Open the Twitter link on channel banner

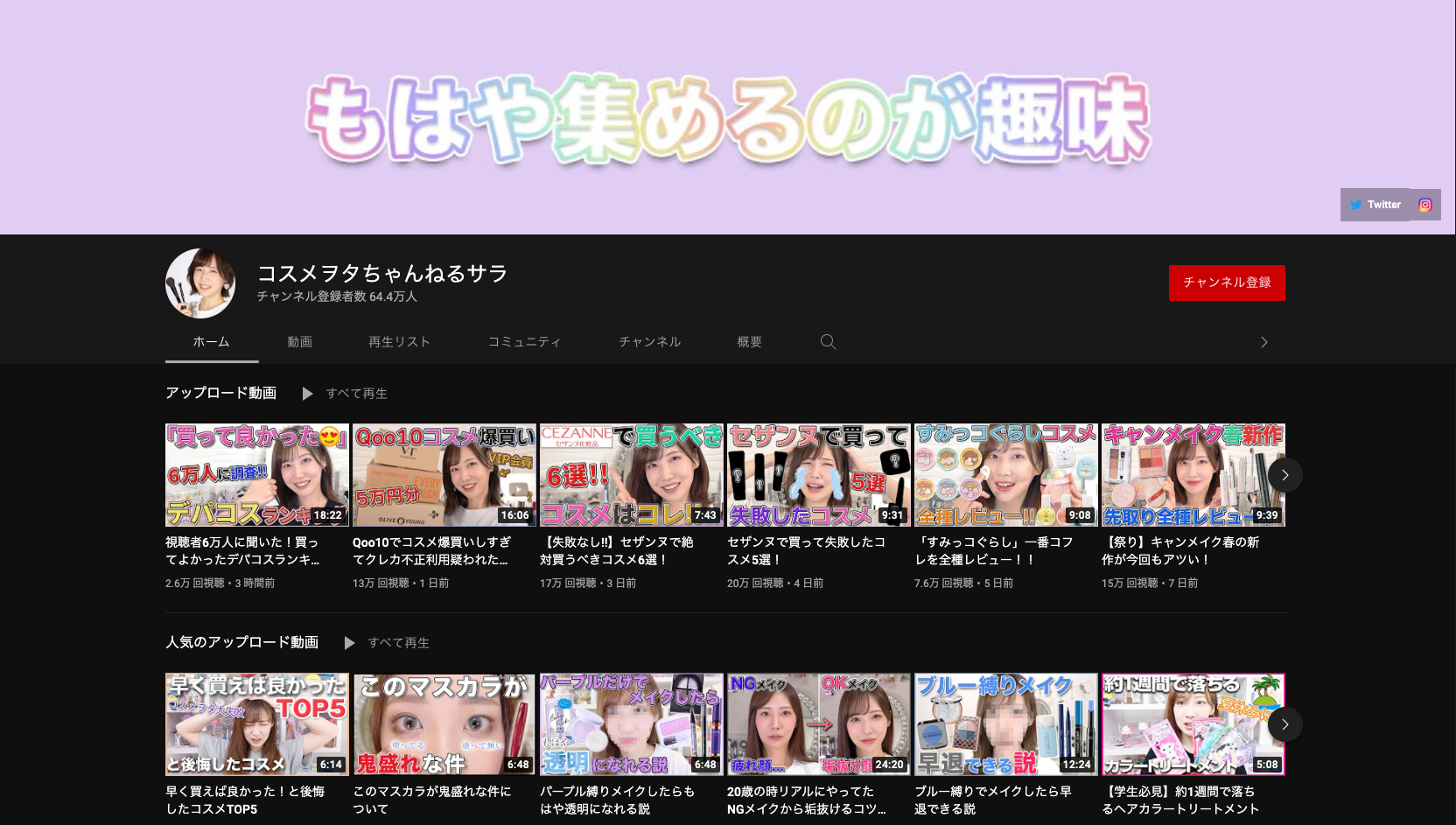point(1375,205)
